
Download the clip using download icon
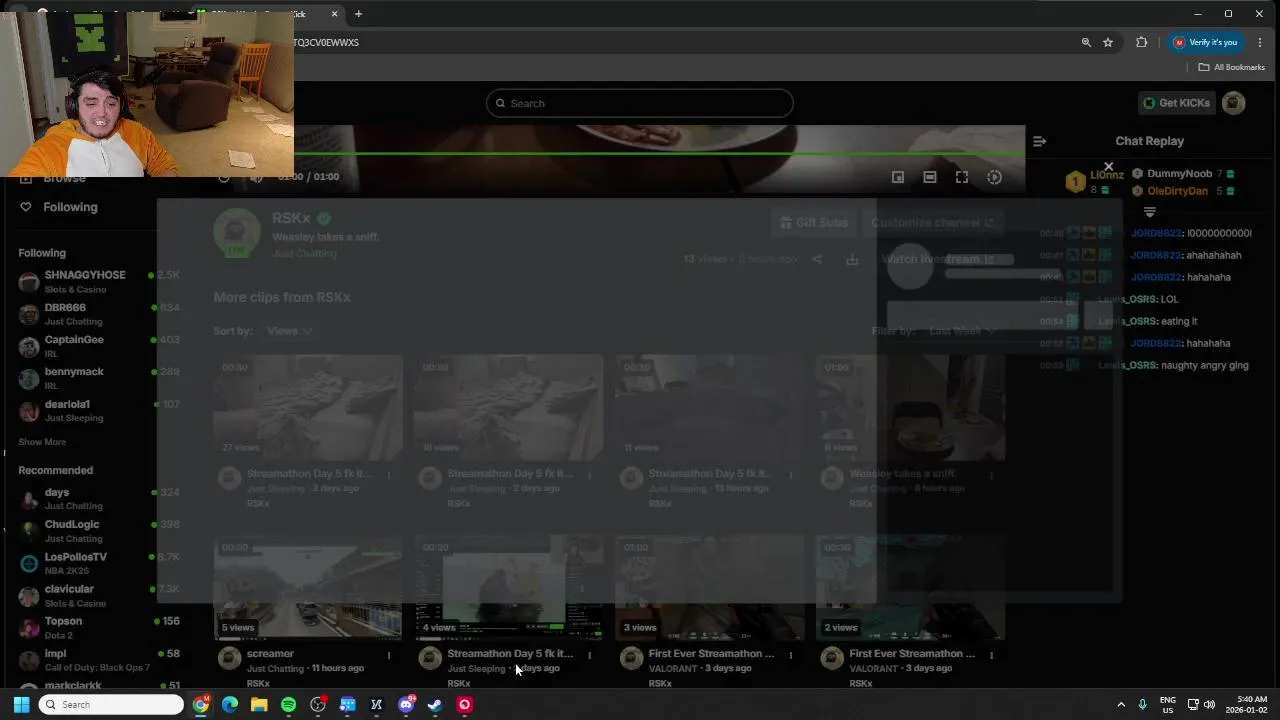[x=852, y=259]
